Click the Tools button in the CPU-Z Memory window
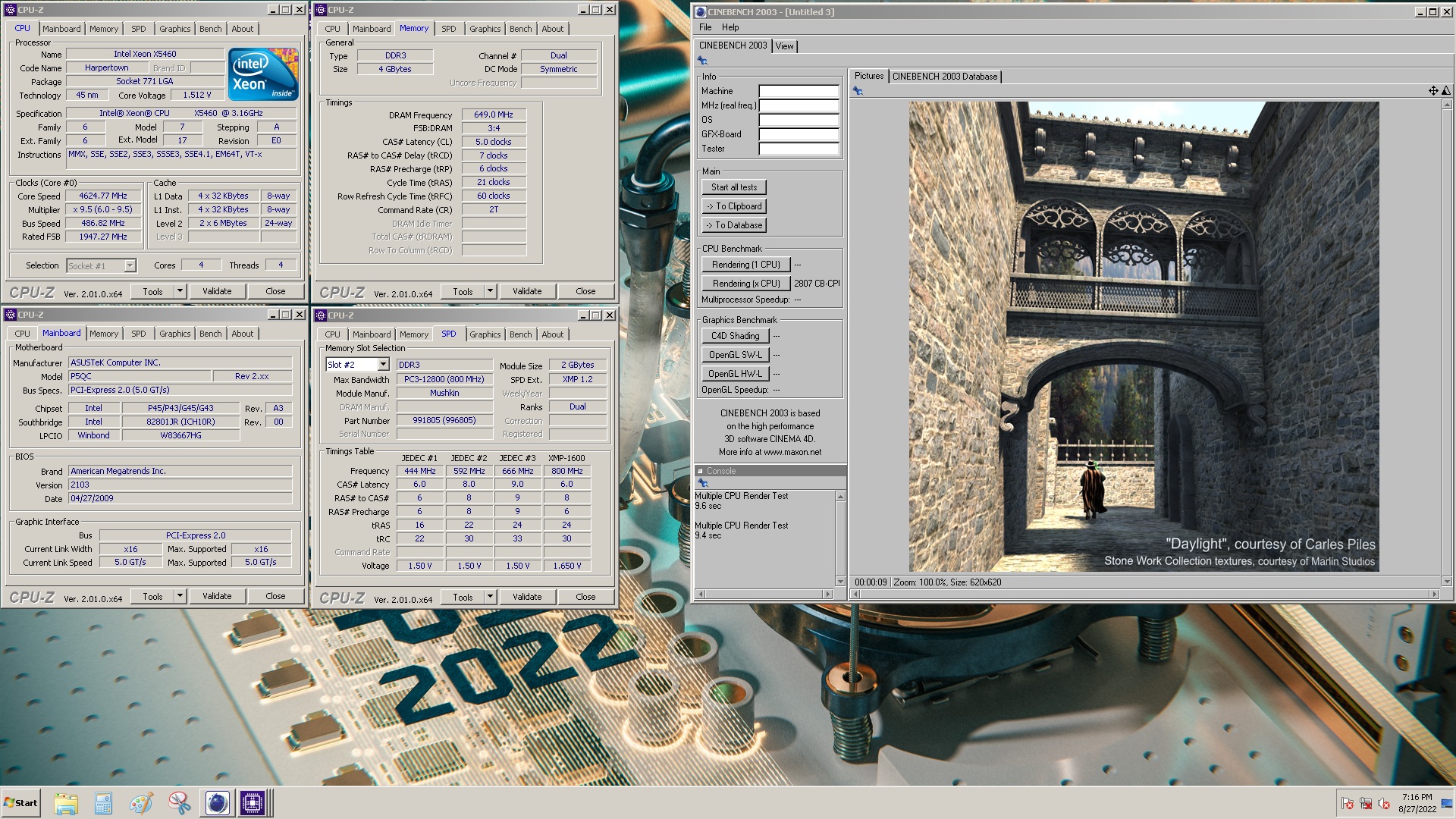 (463, 291)
